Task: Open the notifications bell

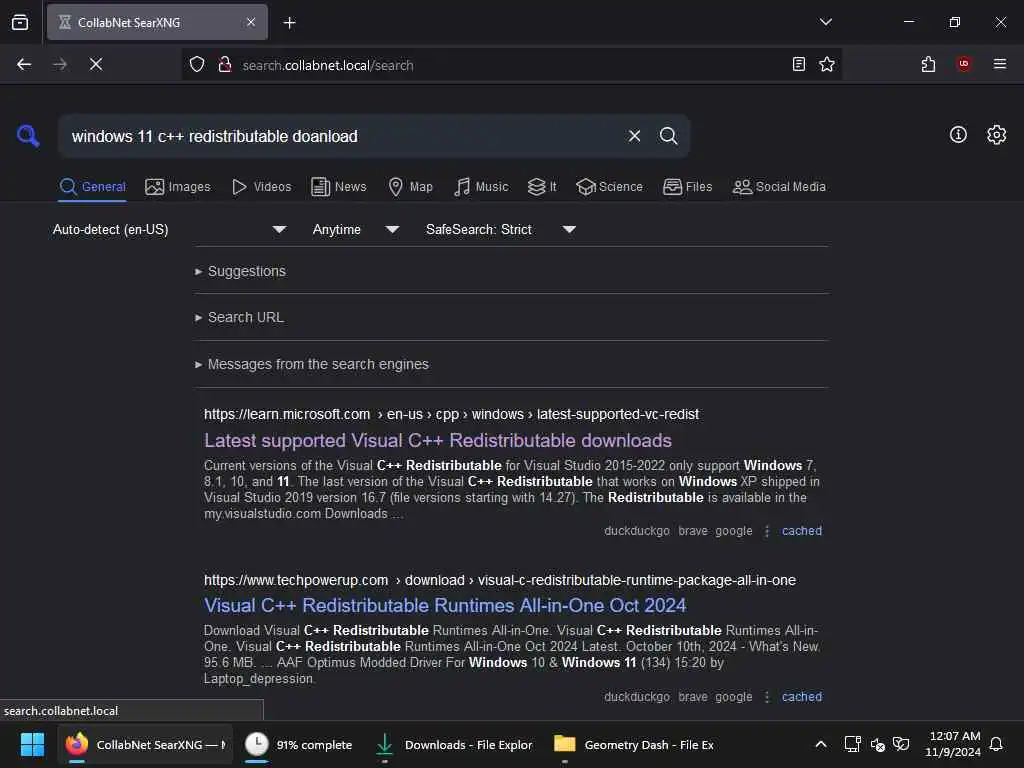Action: point(996,744)
